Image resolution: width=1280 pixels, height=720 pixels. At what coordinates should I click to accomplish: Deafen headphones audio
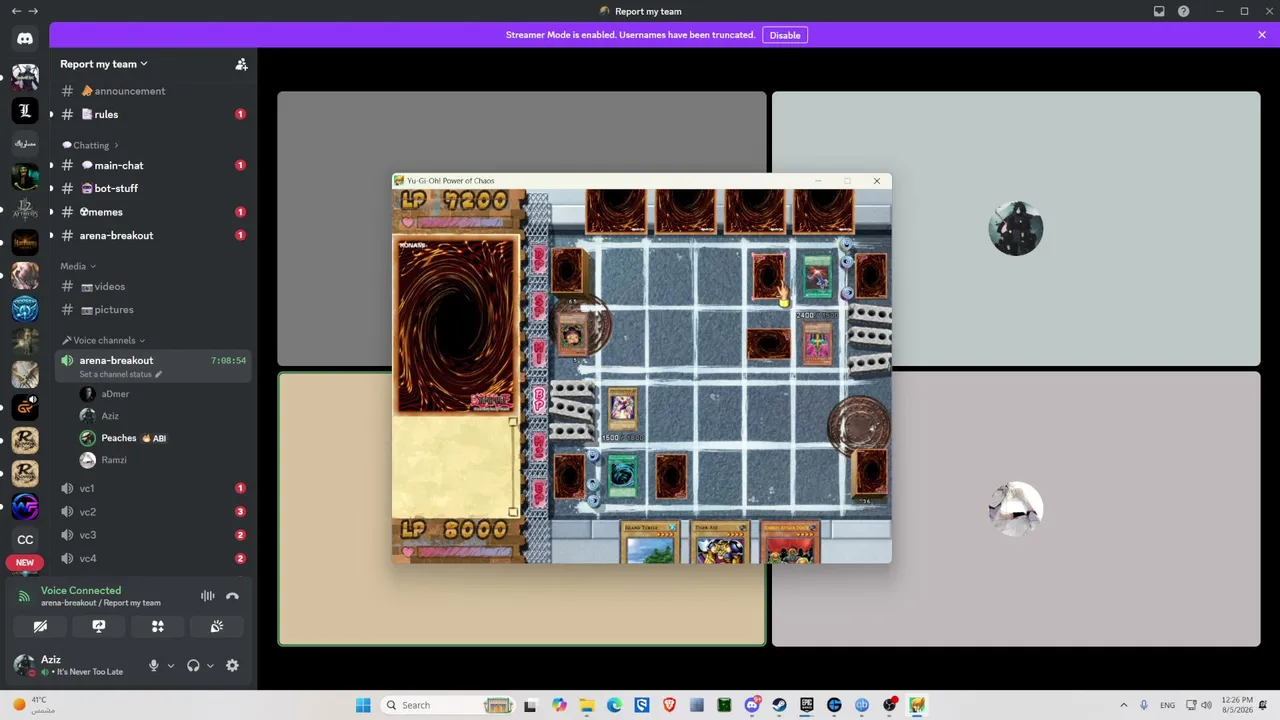[193, 666]
